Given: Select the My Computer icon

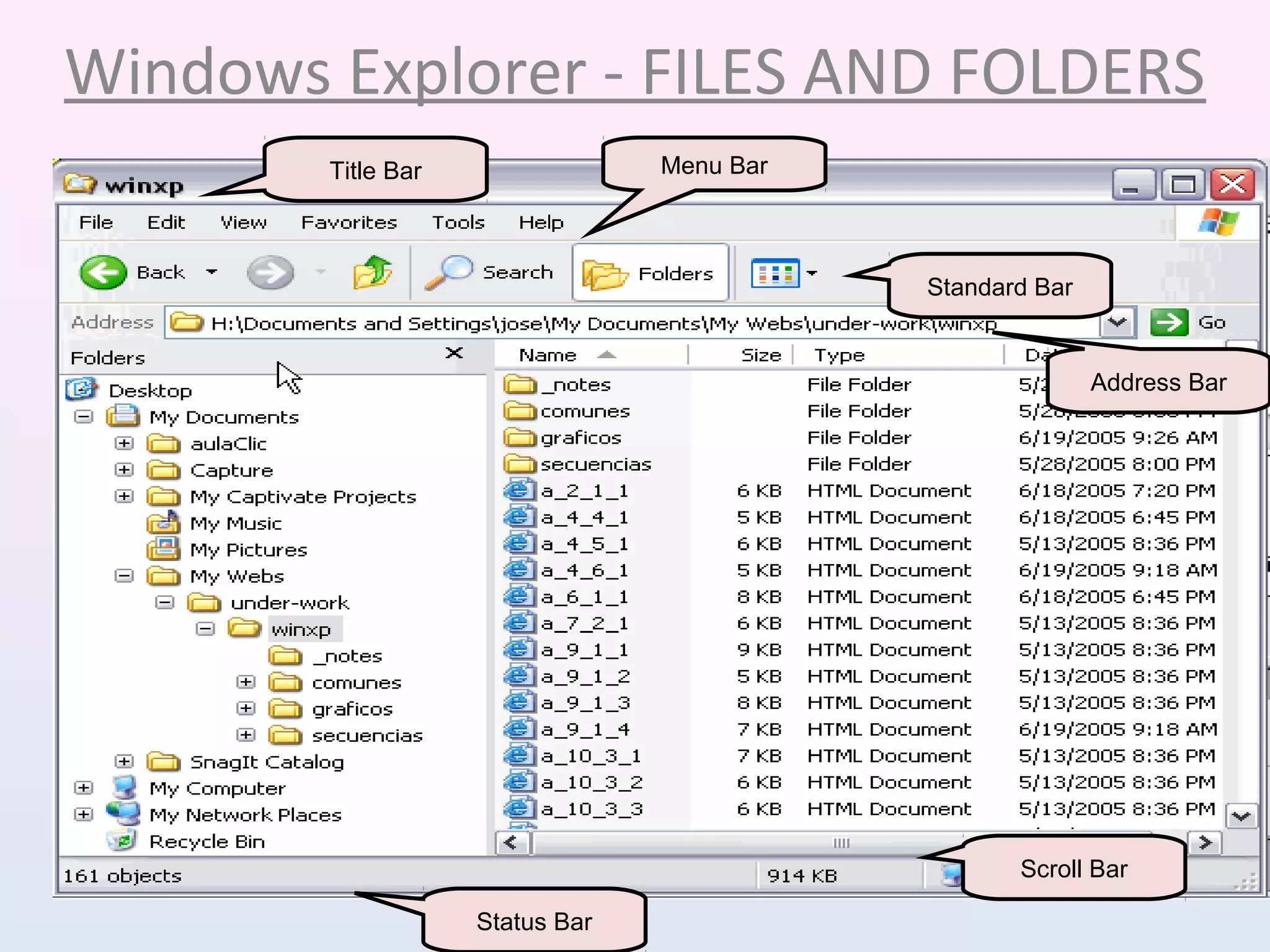Looking at the screenshot, I should pos(125,788).
